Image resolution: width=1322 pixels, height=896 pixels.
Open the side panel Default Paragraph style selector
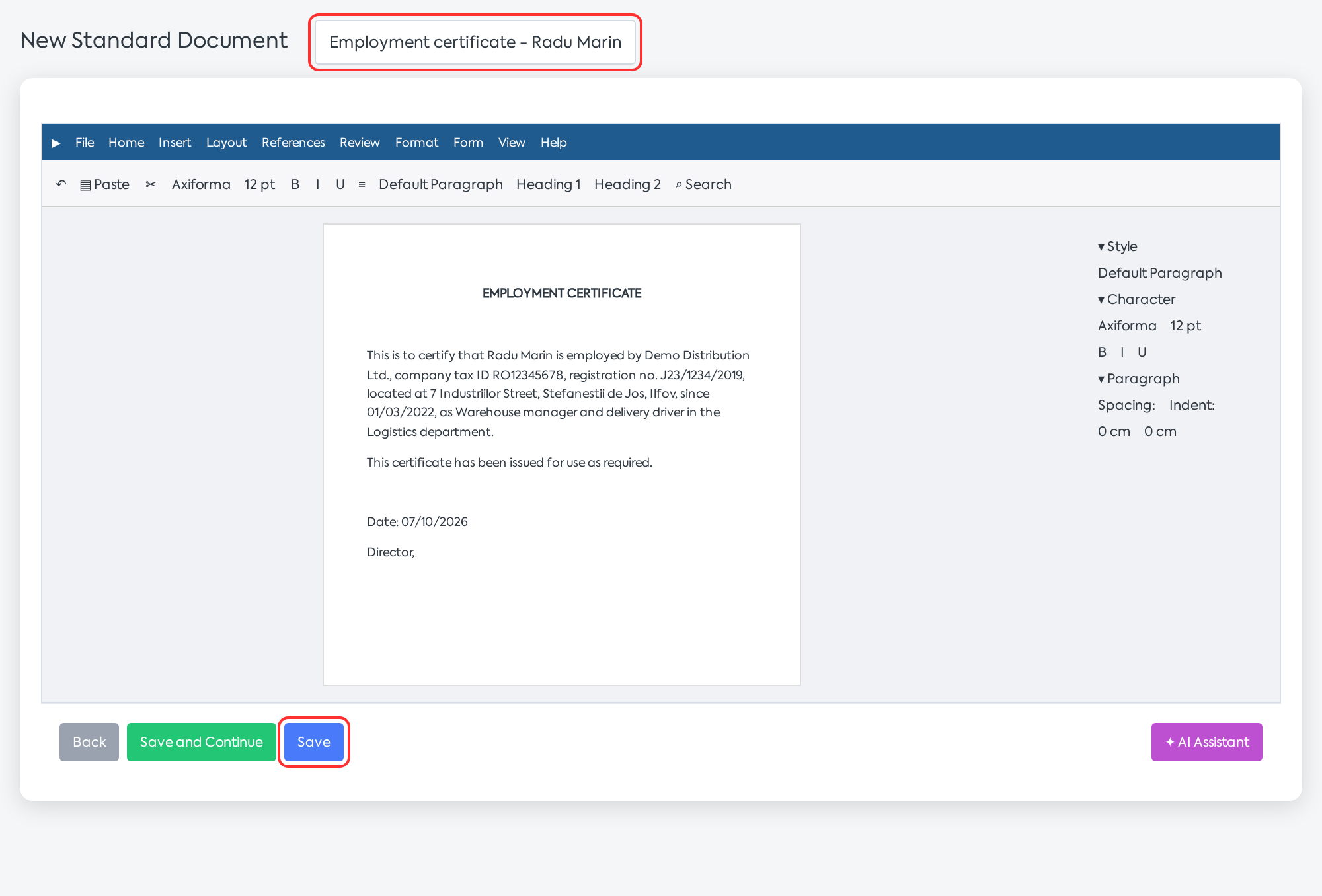click(x=1159, y=273)
